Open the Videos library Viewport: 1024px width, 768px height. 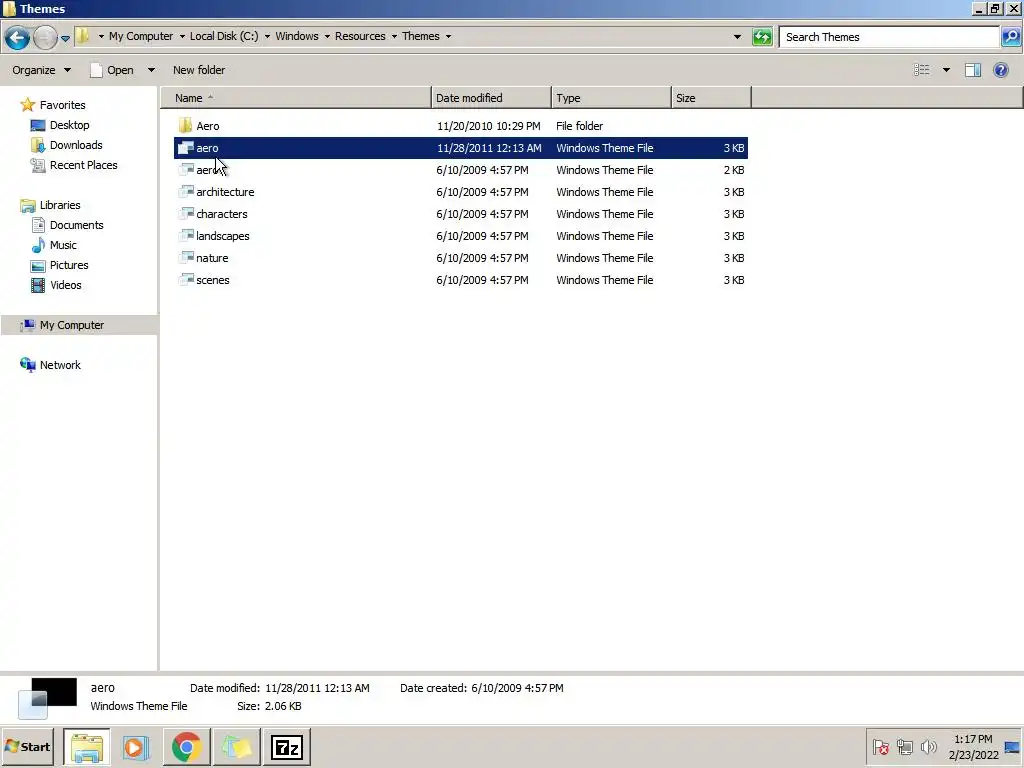[x=65, y=285]
